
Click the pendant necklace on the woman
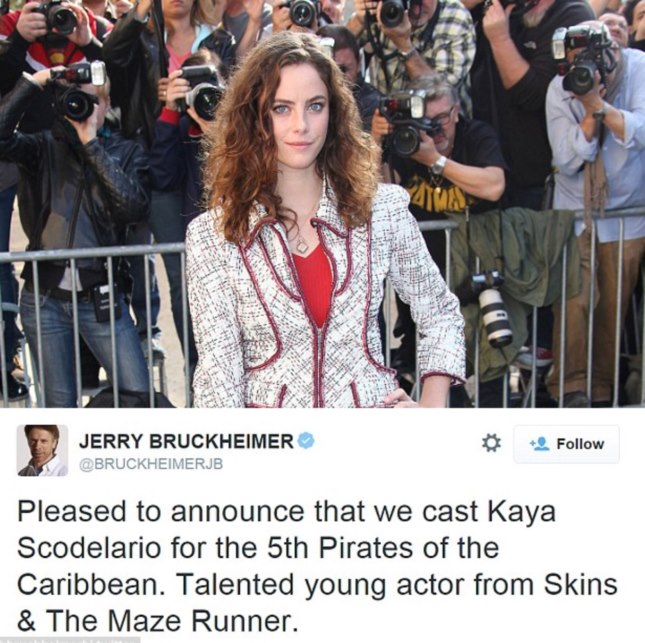coord(304,247)
